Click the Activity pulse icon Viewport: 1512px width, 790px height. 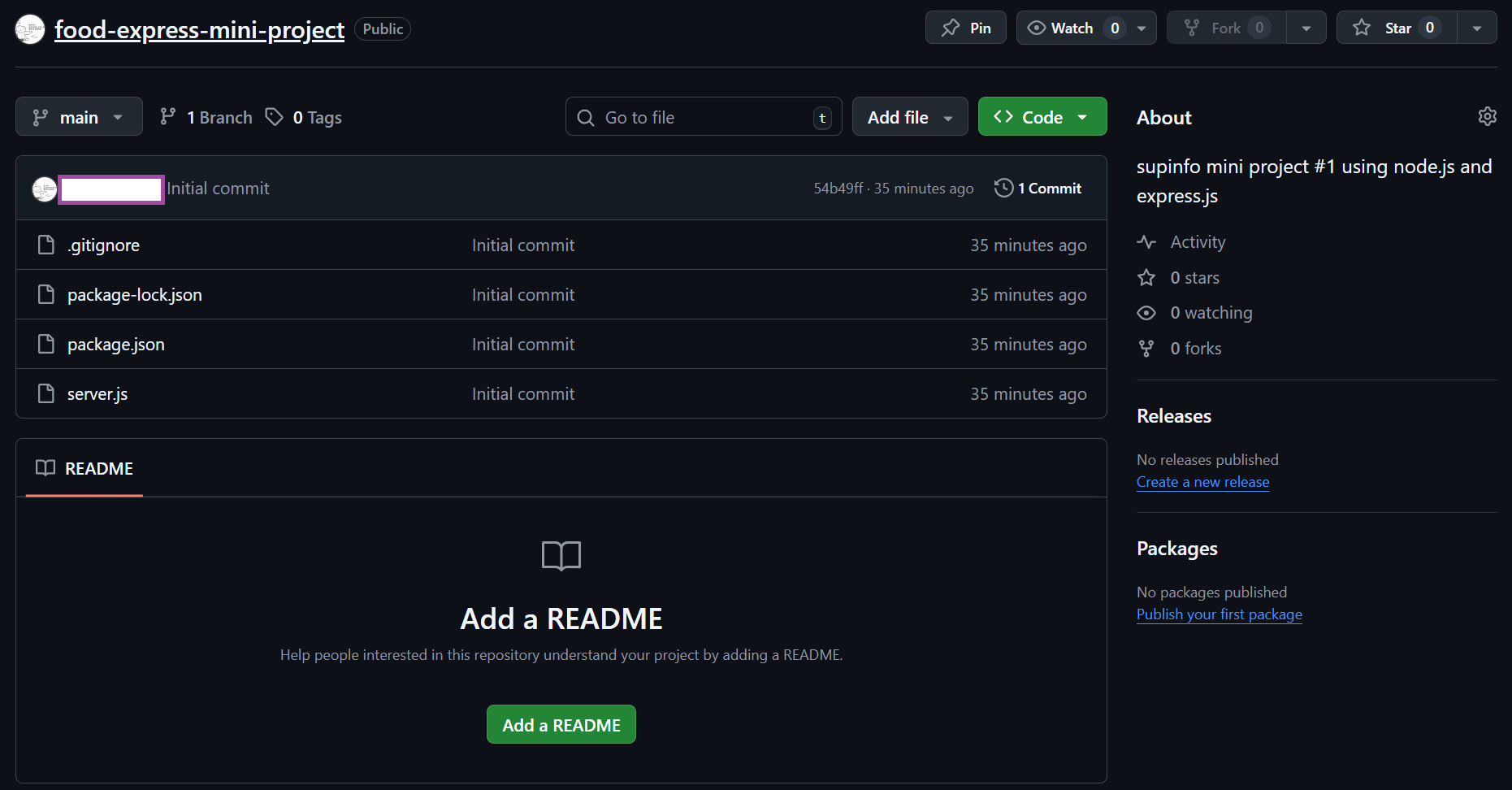(x=1146, y=242)
